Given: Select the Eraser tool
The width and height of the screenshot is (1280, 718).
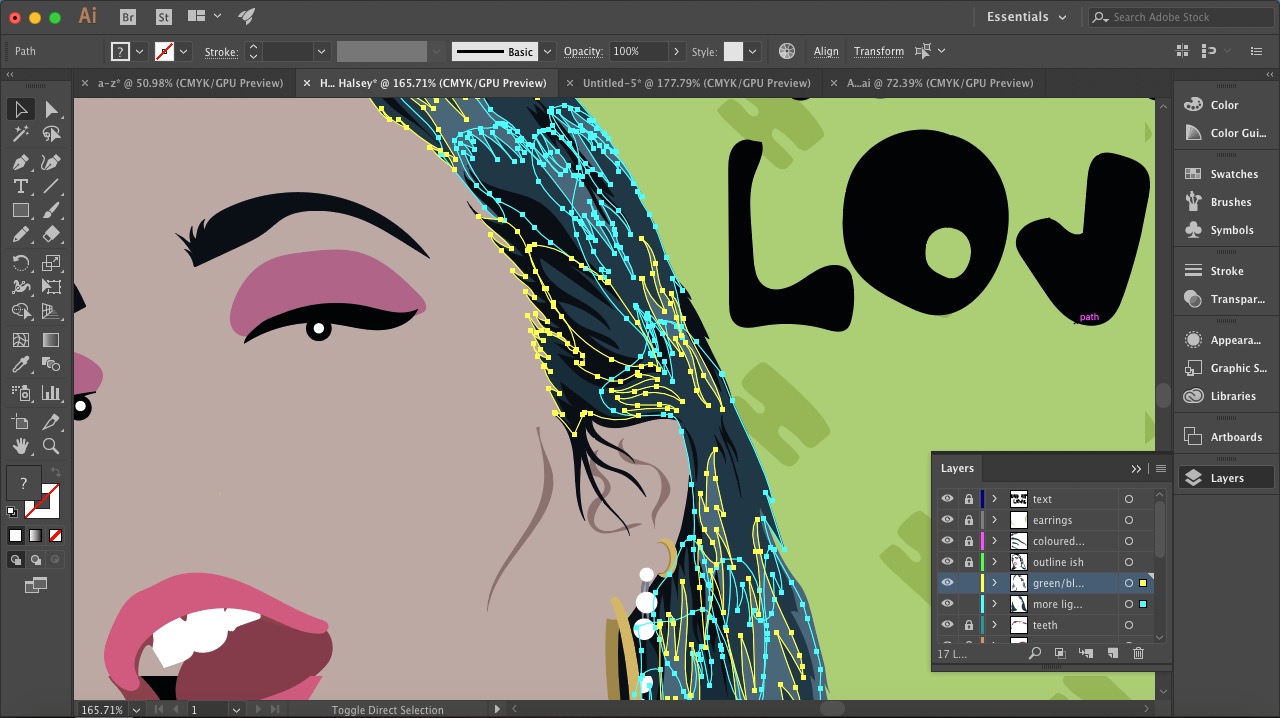Looking at the screenshot, I should pos(52,234).
